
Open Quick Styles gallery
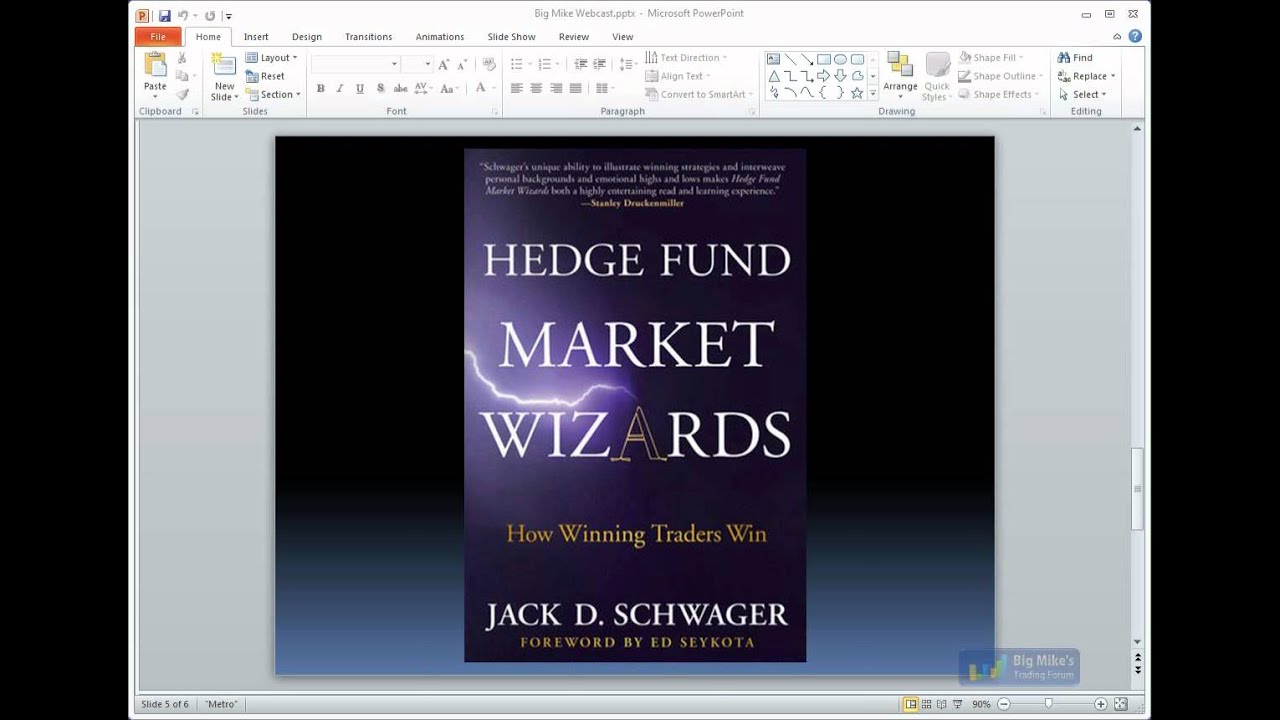[x=935, y=76]
